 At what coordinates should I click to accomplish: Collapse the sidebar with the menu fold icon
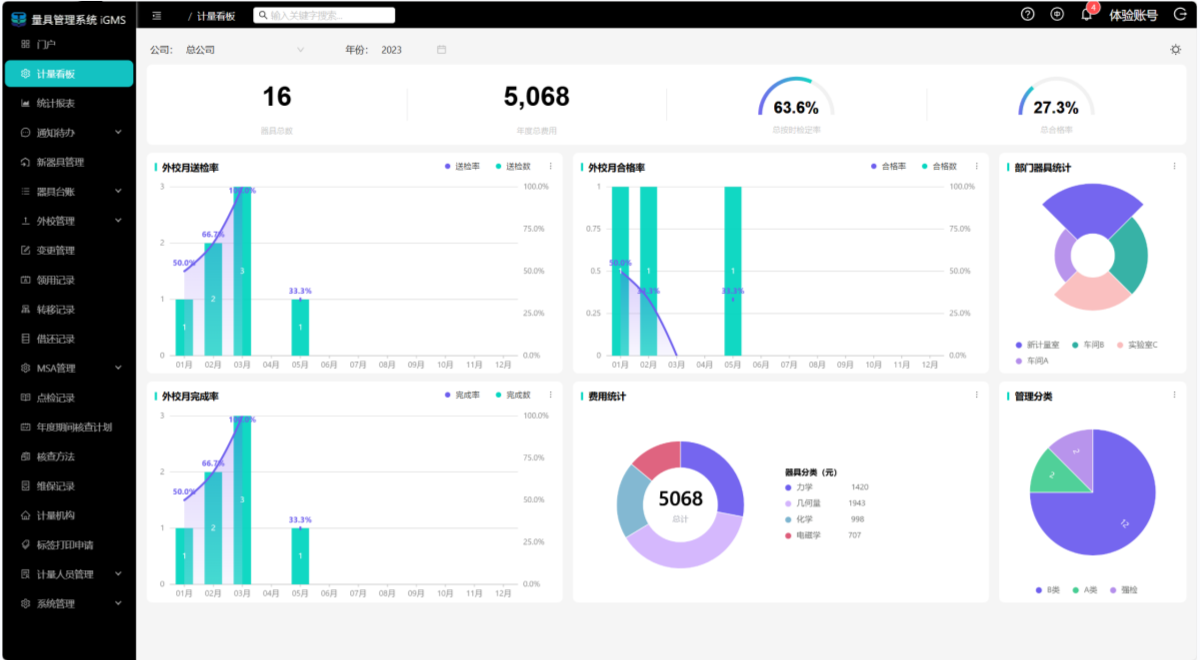coord(157,15)
